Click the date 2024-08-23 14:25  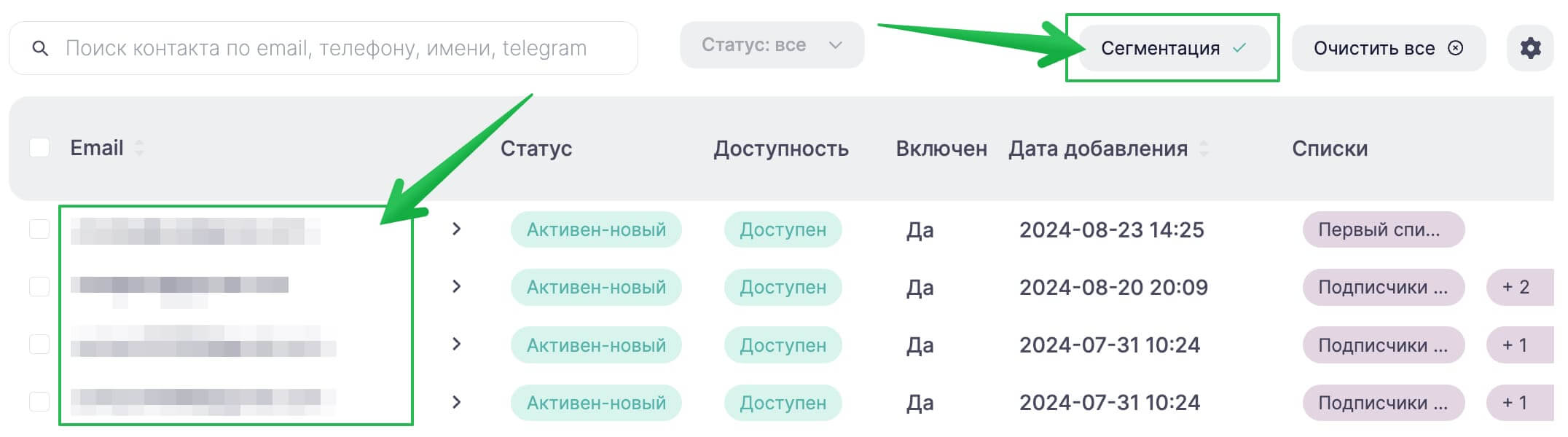point(1112,229)
